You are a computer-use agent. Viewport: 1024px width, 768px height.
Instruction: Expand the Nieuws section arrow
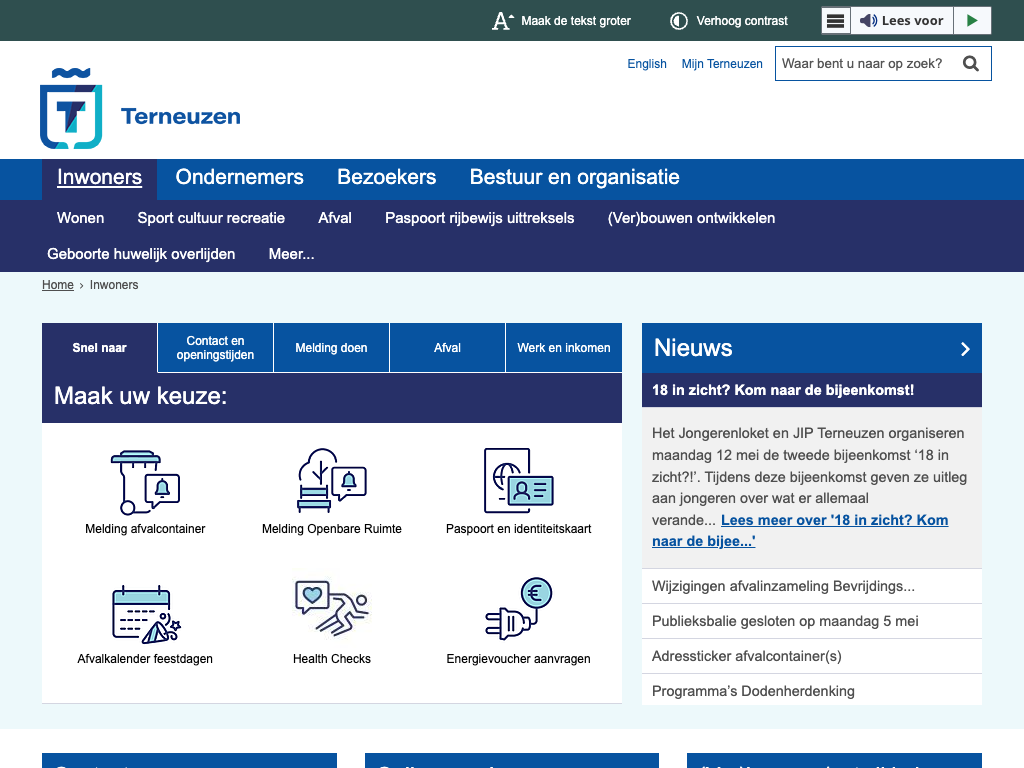965,349
